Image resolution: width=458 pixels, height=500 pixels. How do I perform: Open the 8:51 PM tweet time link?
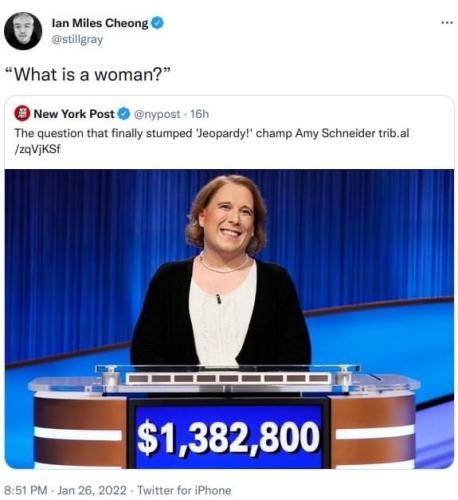[x=25, y=490]
